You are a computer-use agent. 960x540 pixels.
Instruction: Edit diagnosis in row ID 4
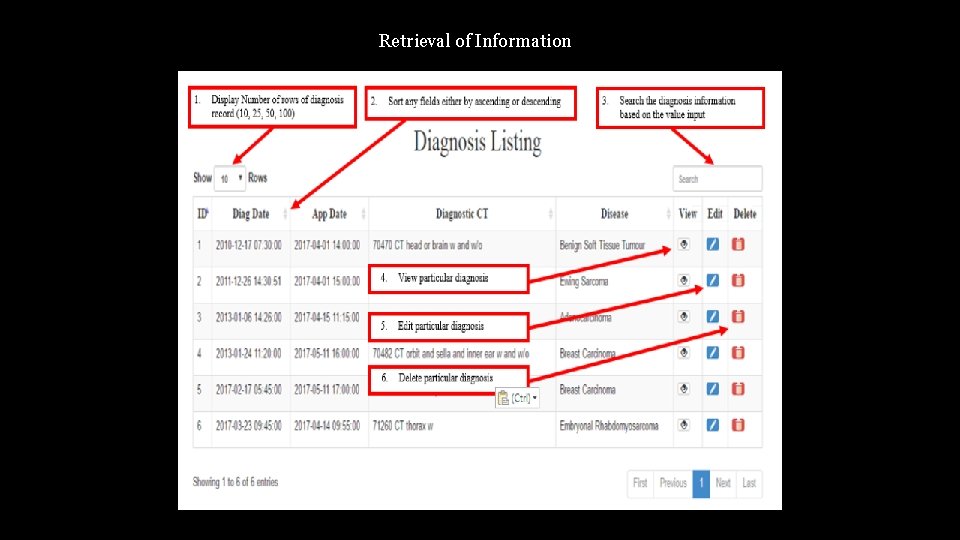click(x=713, y=353)
